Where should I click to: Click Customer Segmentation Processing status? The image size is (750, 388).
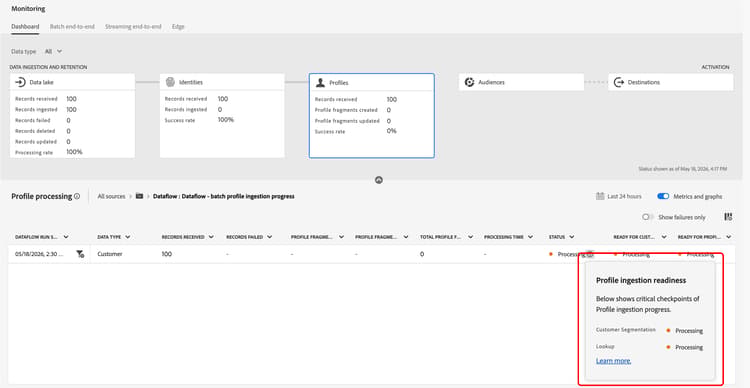tap(684, 331)
